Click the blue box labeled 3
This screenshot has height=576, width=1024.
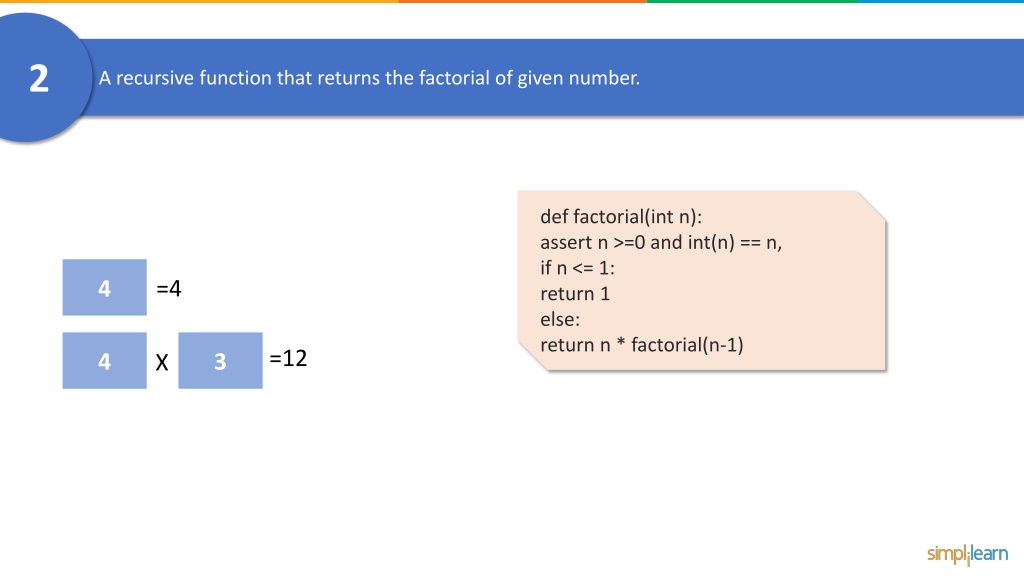click(220, 360)
